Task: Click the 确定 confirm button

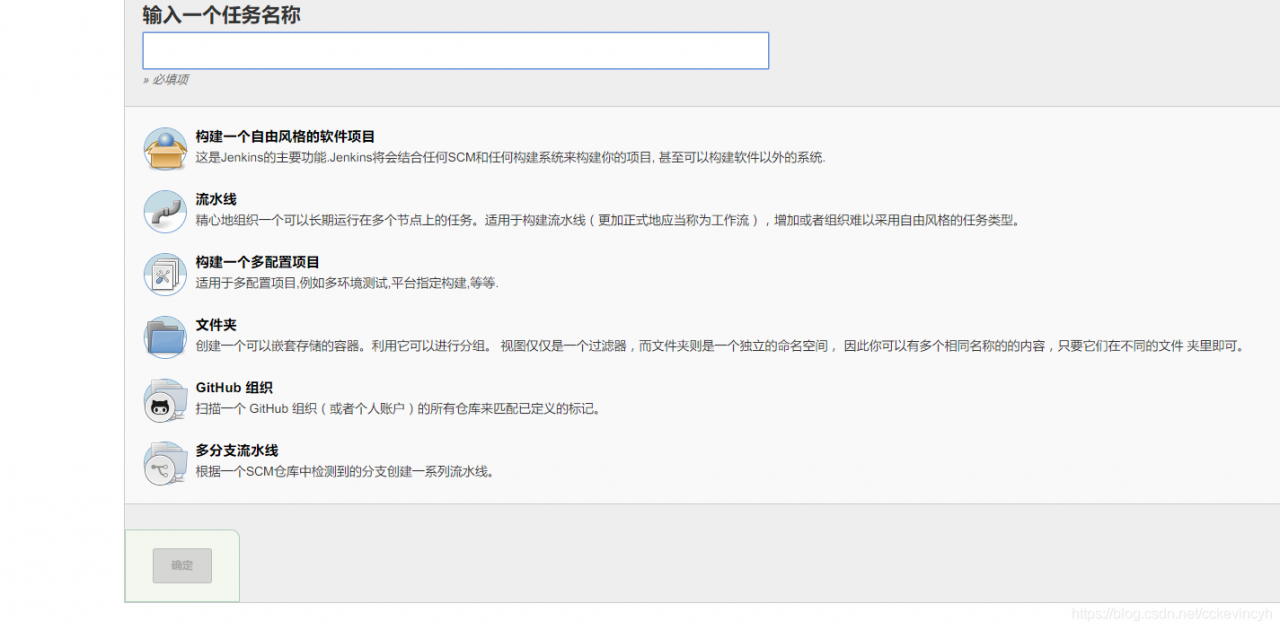Action: (x=182, y=565)
